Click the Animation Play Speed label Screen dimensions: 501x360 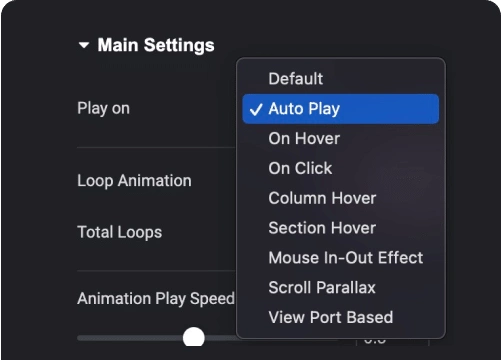(156, 298)
